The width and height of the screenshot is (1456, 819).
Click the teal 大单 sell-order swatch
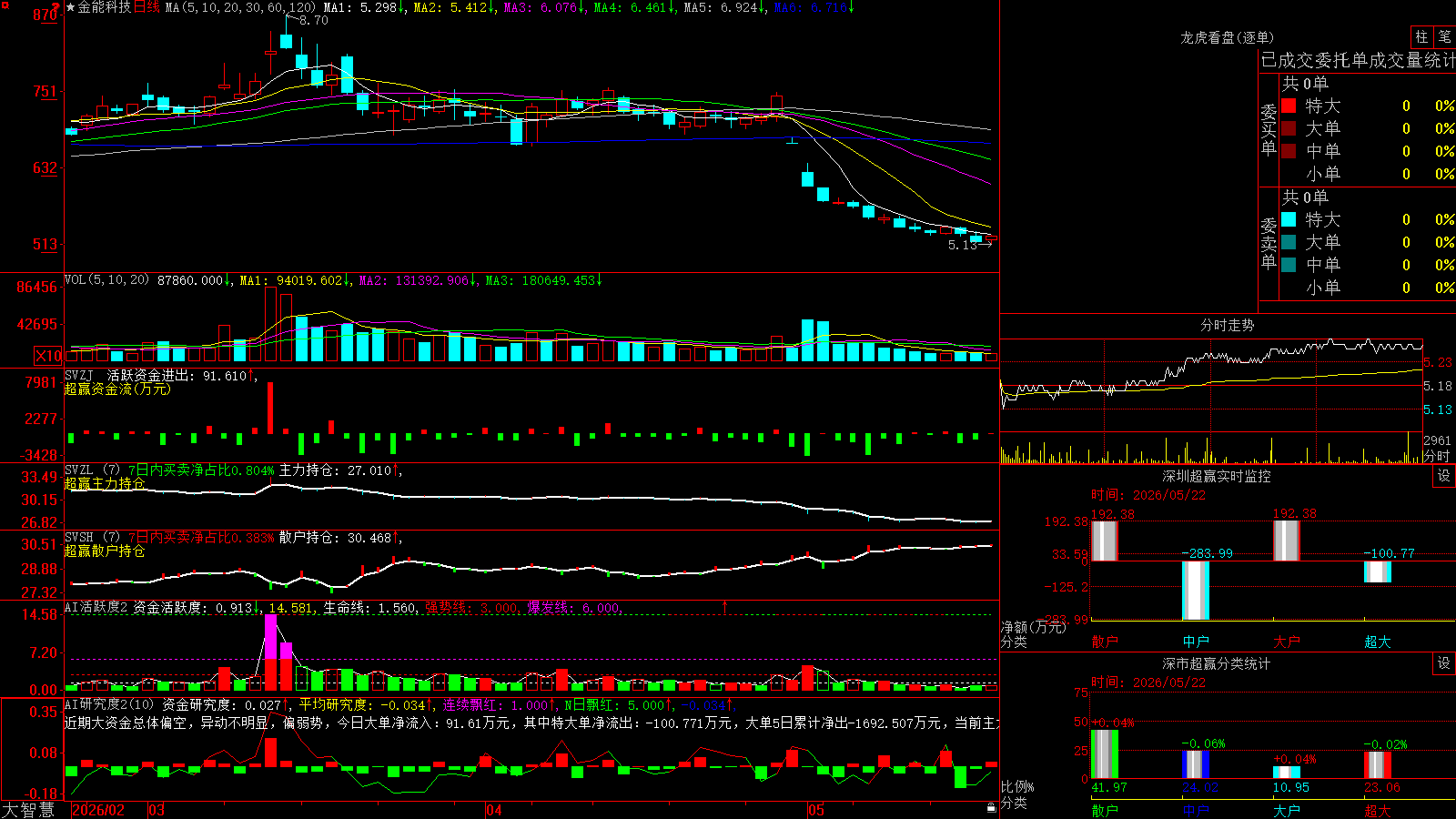(x=1289, y=242)
